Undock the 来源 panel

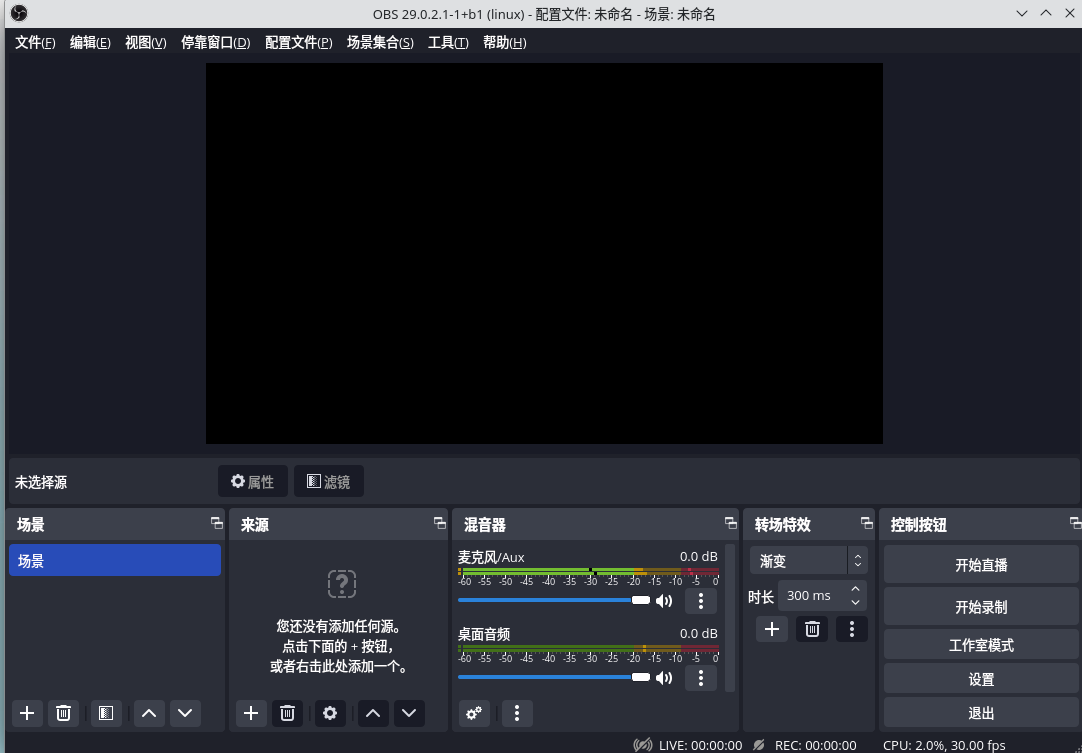tap(440, 523)
